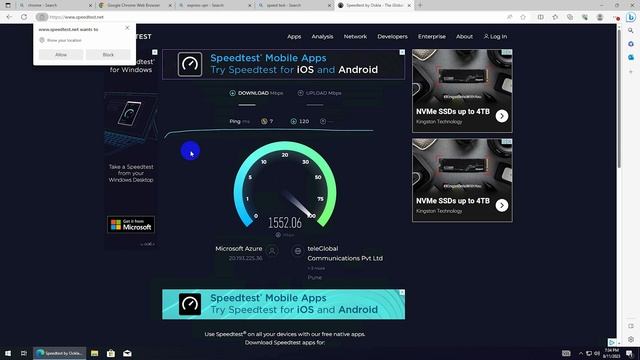The height and width of the screenshot is (360, 640).
Task: Click the site location permission icon in address bar
Action: point(42,17)
